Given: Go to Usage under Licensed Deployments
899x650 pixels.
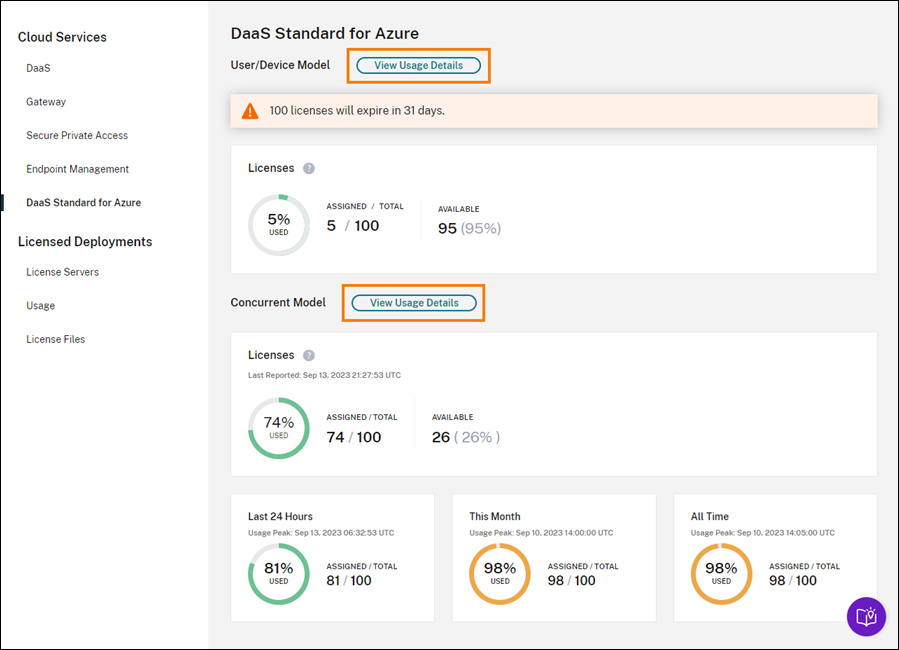Looking at the screenshot, I should 40,306.
